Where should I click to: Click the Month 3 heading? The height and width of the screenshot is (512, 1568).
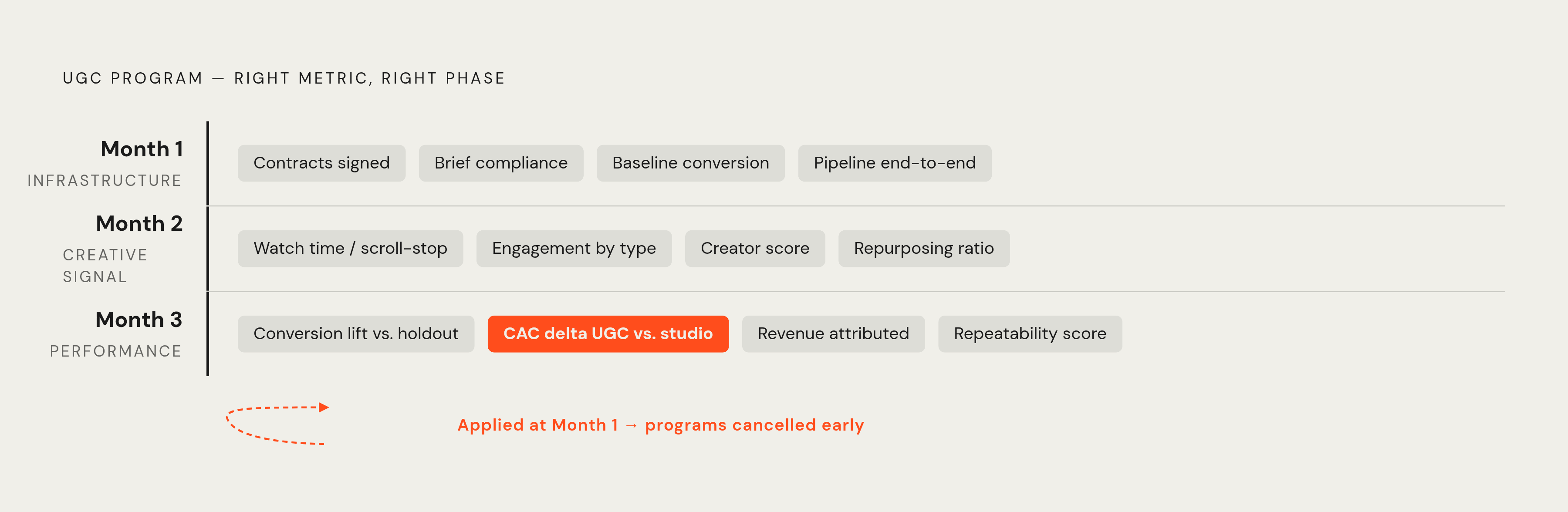click(x=139, y=320)
